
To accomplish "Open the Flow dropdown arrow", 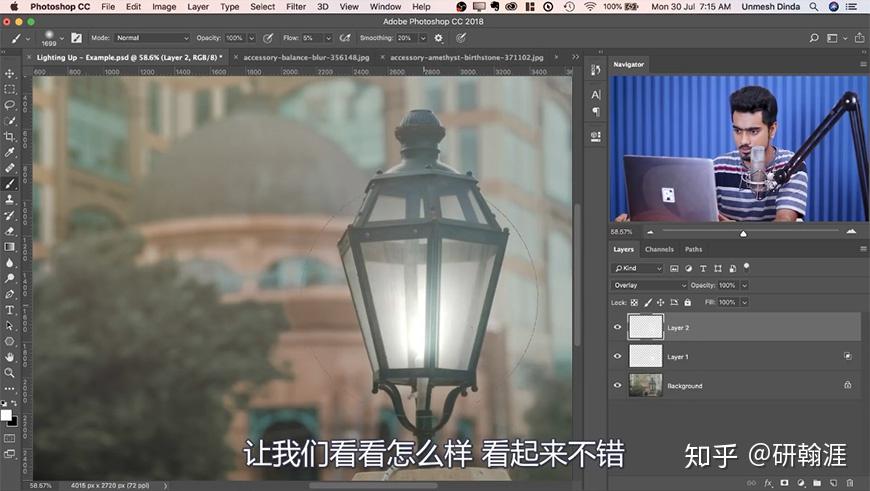I will click(x=328, y=38).
